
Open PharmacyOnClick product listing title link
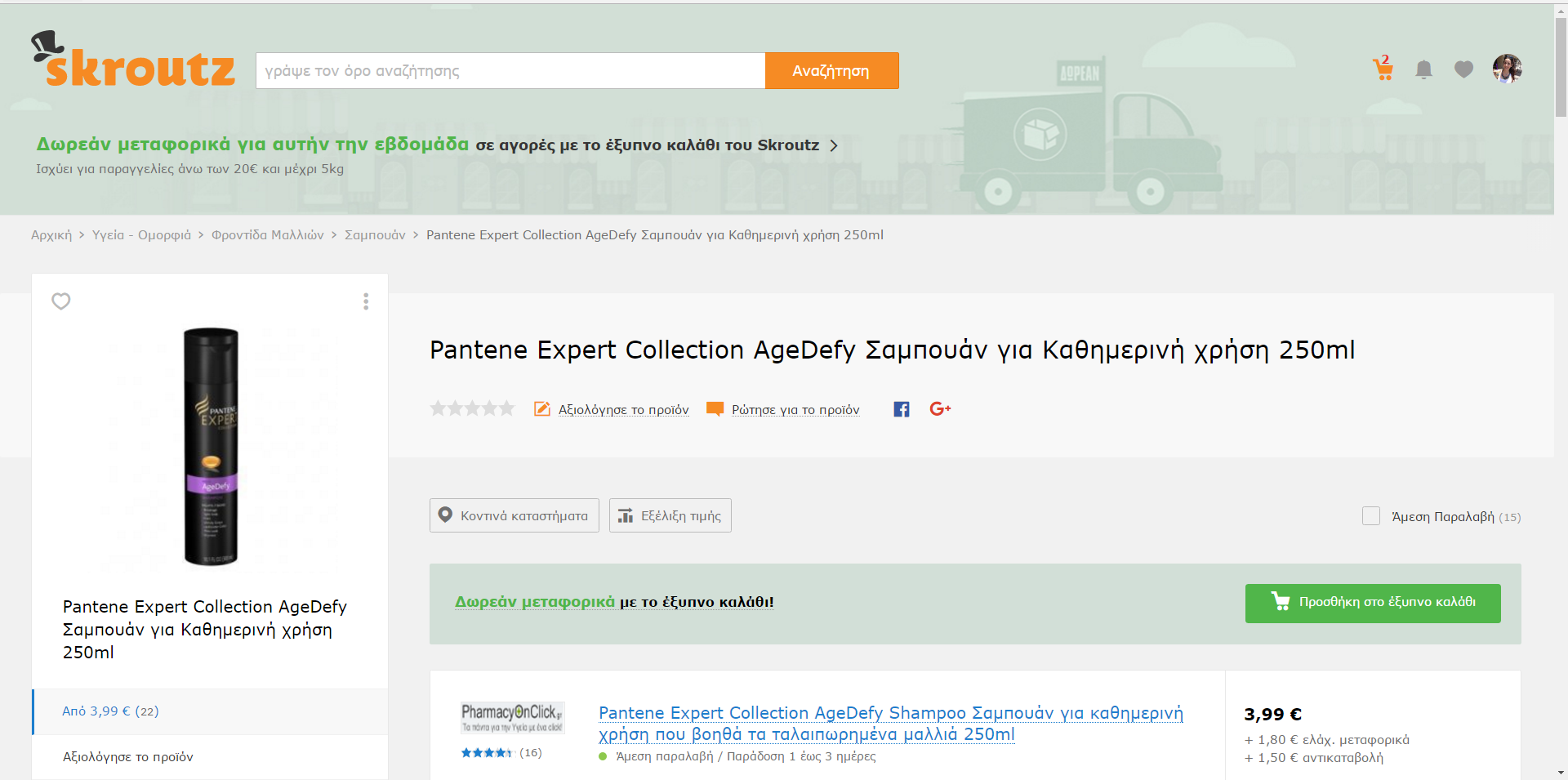pos(891,724)
